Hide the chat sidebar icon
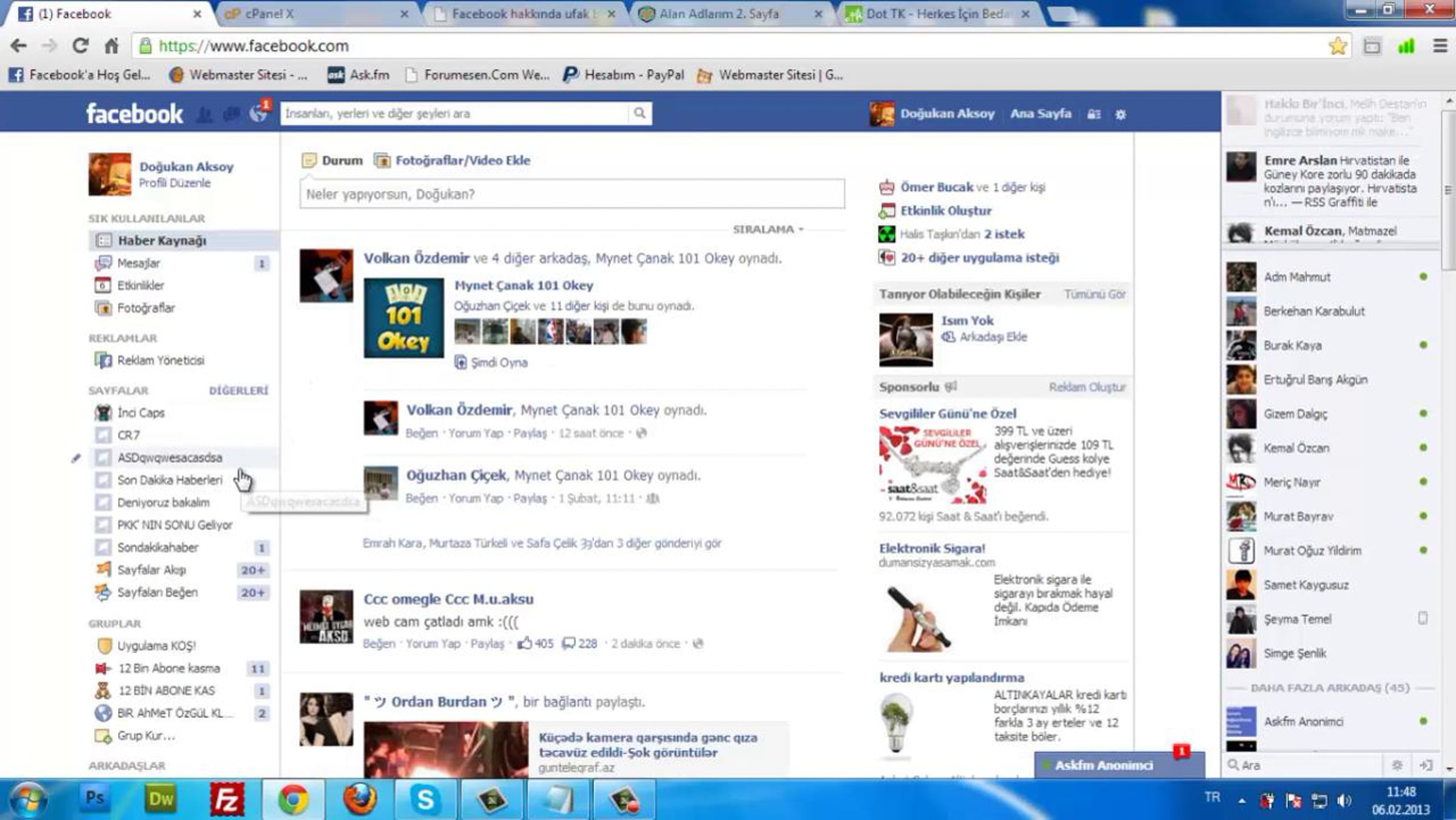This screenshot has height=820, width=1456. tap(1426, 765)
